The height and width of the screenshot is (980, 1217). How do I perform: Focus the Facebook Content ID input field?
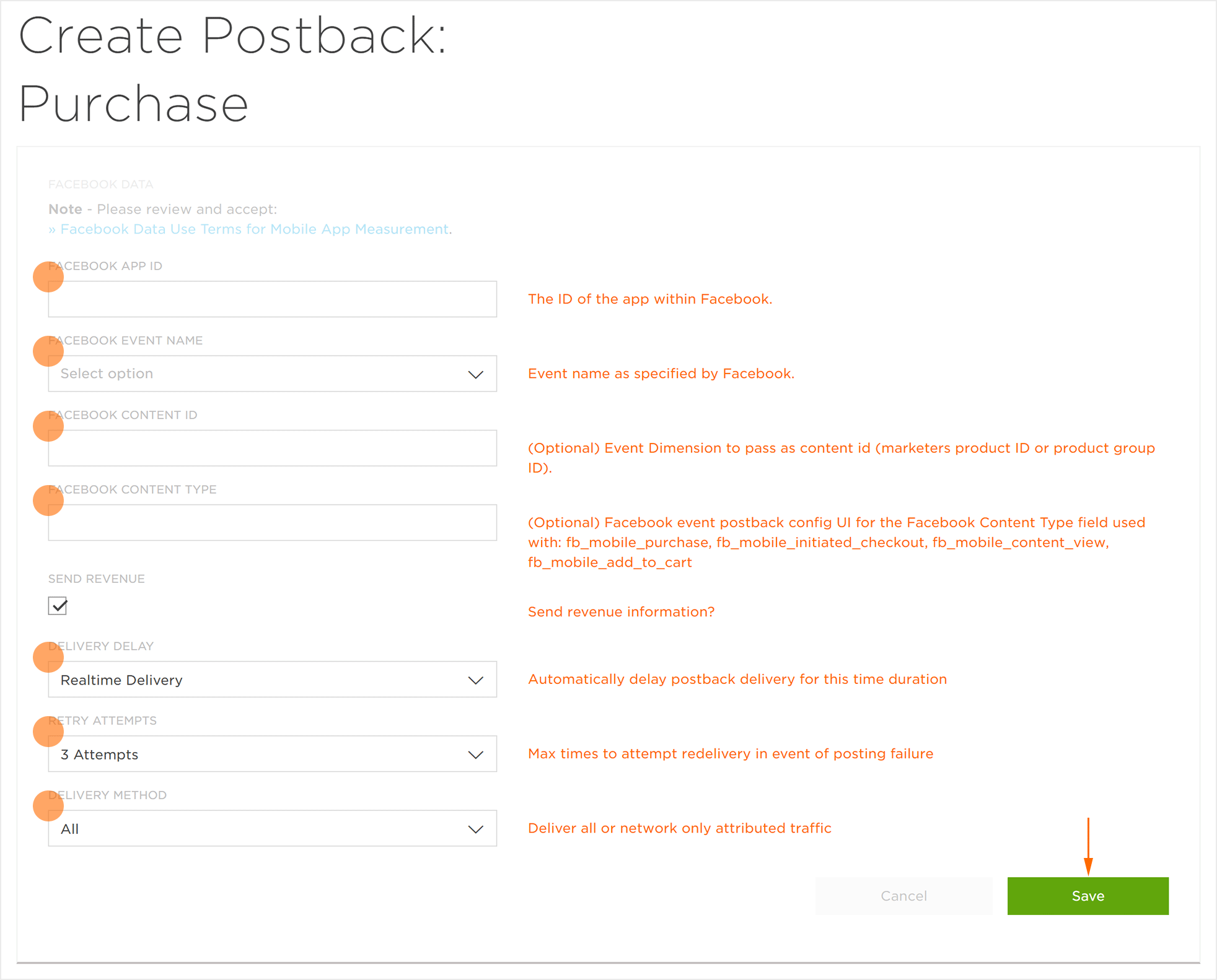pos(273,448)
